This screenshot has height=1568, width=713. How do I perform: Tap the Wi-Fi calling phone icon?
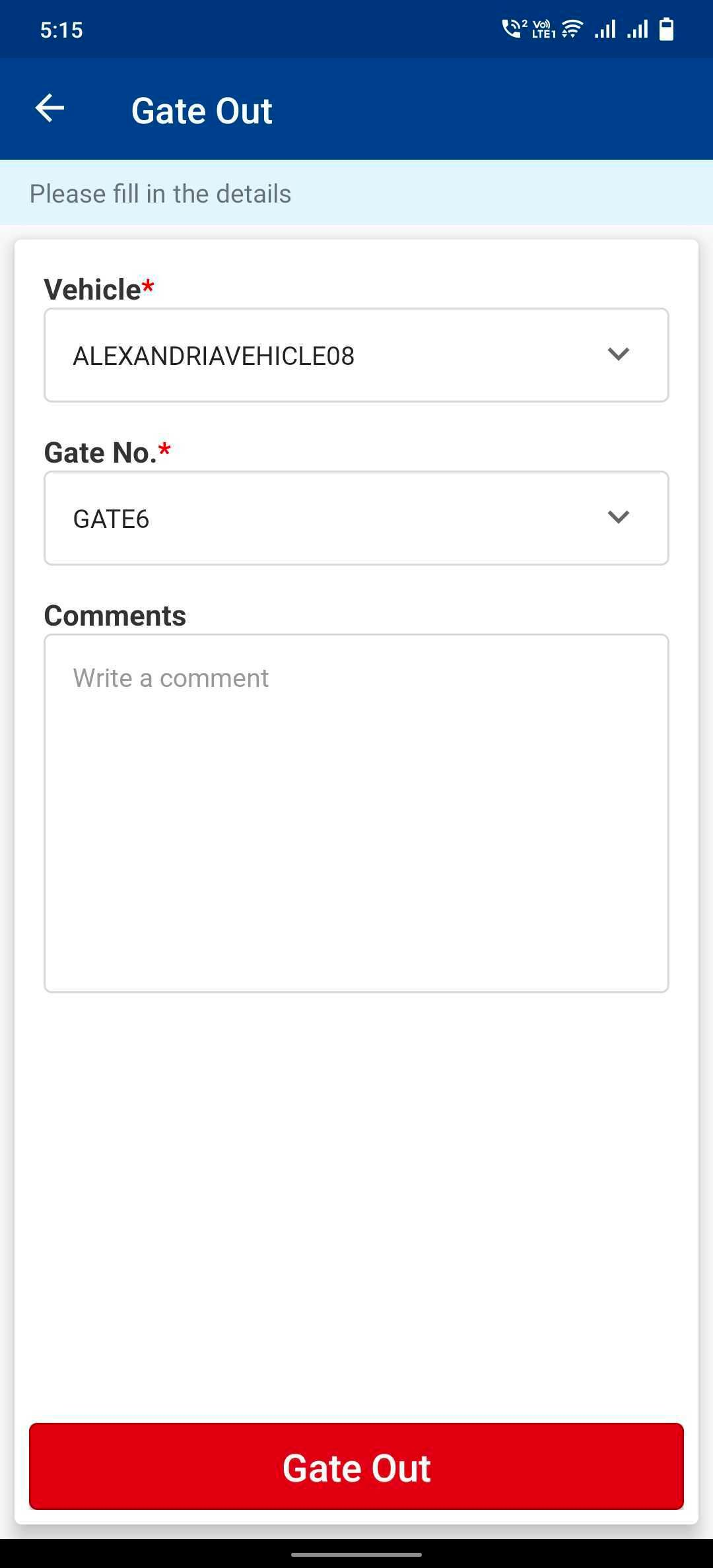point(512,29)
